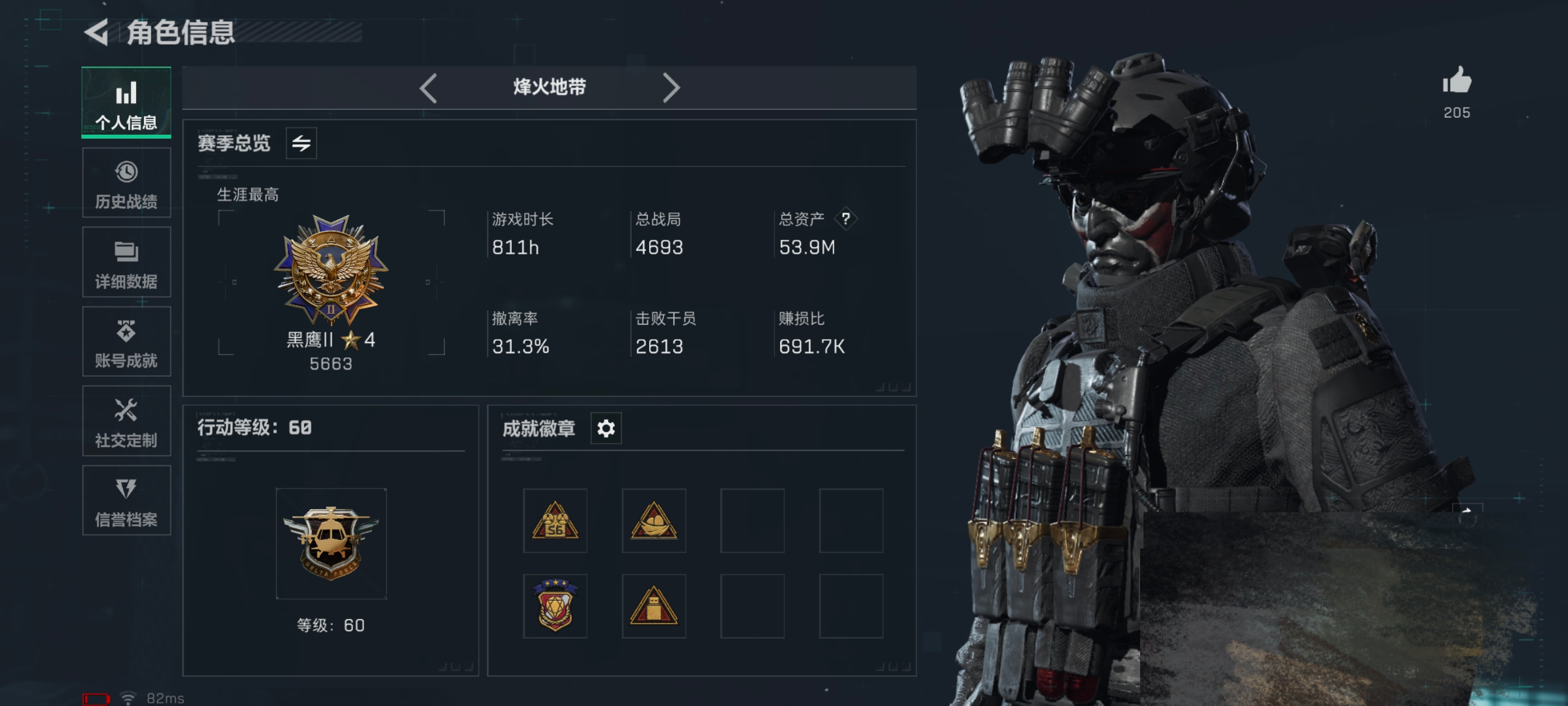Toggle the 赛季总览 swap view icon
Image resolution: width=1568 pixels, height=706 pixels.
301,143
